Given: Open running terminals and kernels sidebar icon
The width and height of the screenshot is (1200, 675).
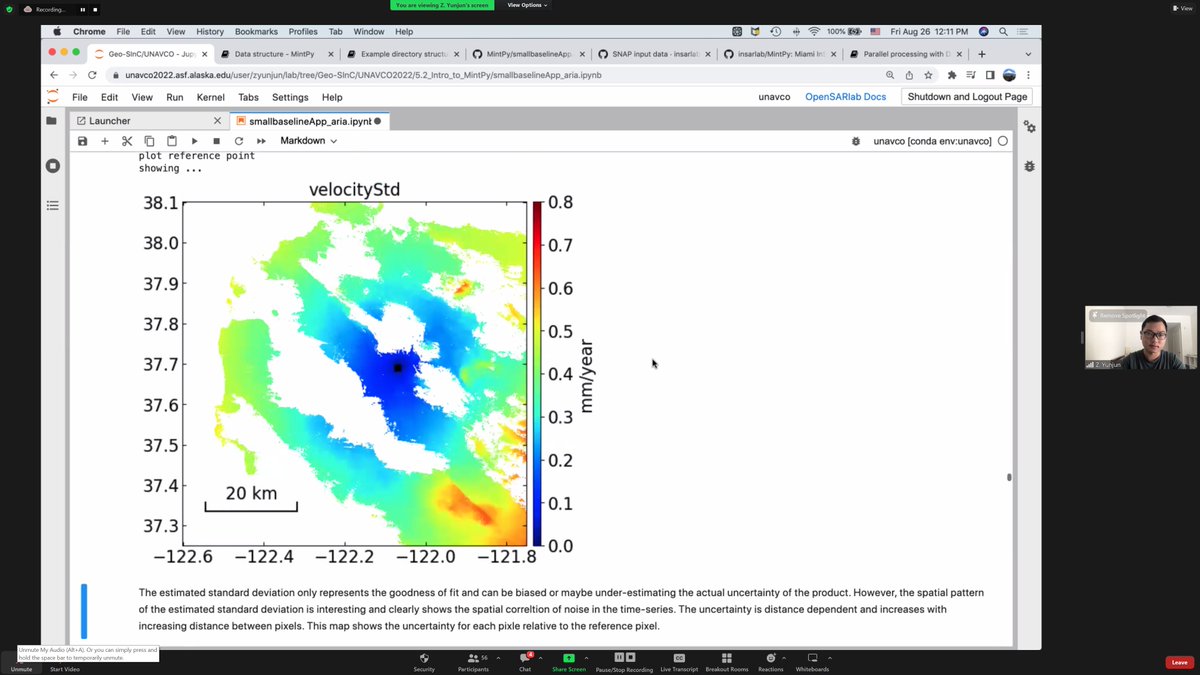Looking at the screenshot, I should tap(52, 165).
